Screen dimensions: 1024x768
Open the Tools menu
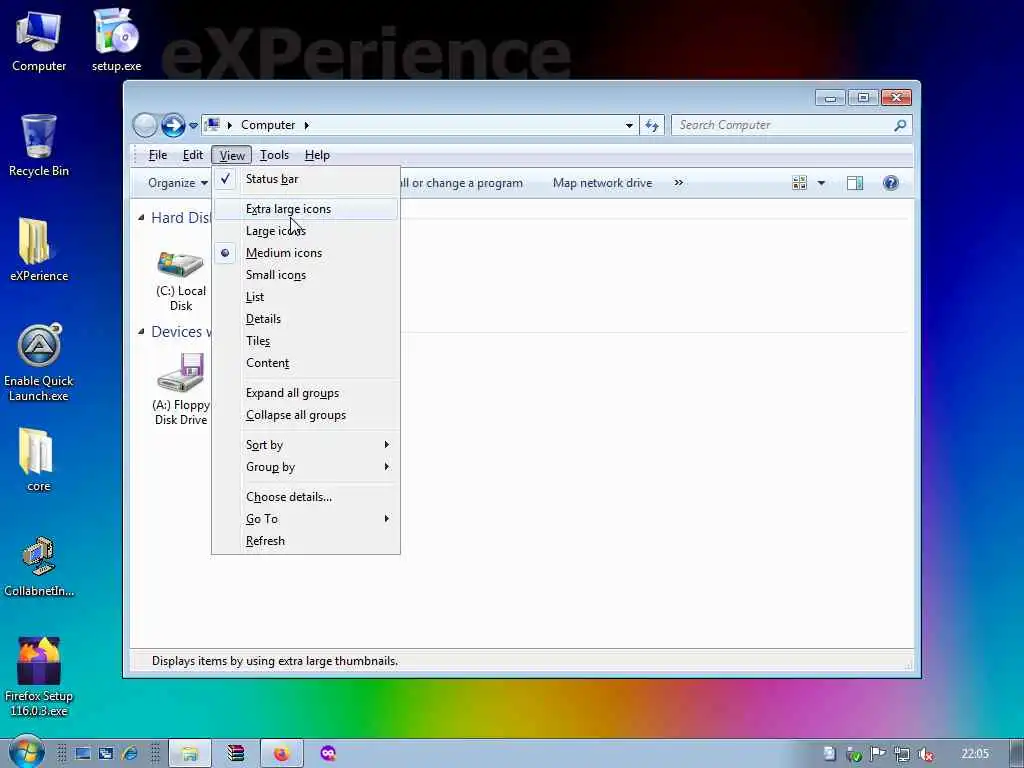click(x=274, y=155)
